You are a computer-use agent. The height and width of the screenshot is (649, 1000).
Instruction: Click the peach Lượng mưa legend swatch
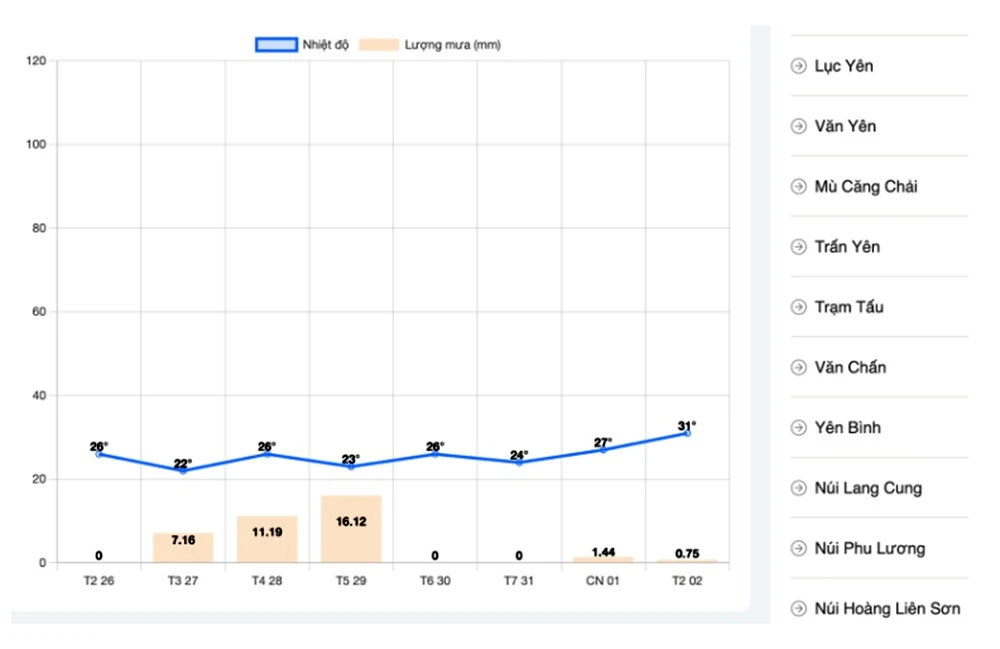379,45
